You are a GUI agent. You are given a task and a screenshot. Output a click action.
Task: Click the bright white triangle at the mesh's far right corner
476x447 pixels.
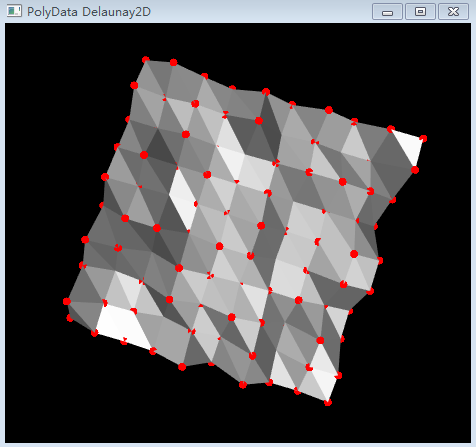(410, 146)
